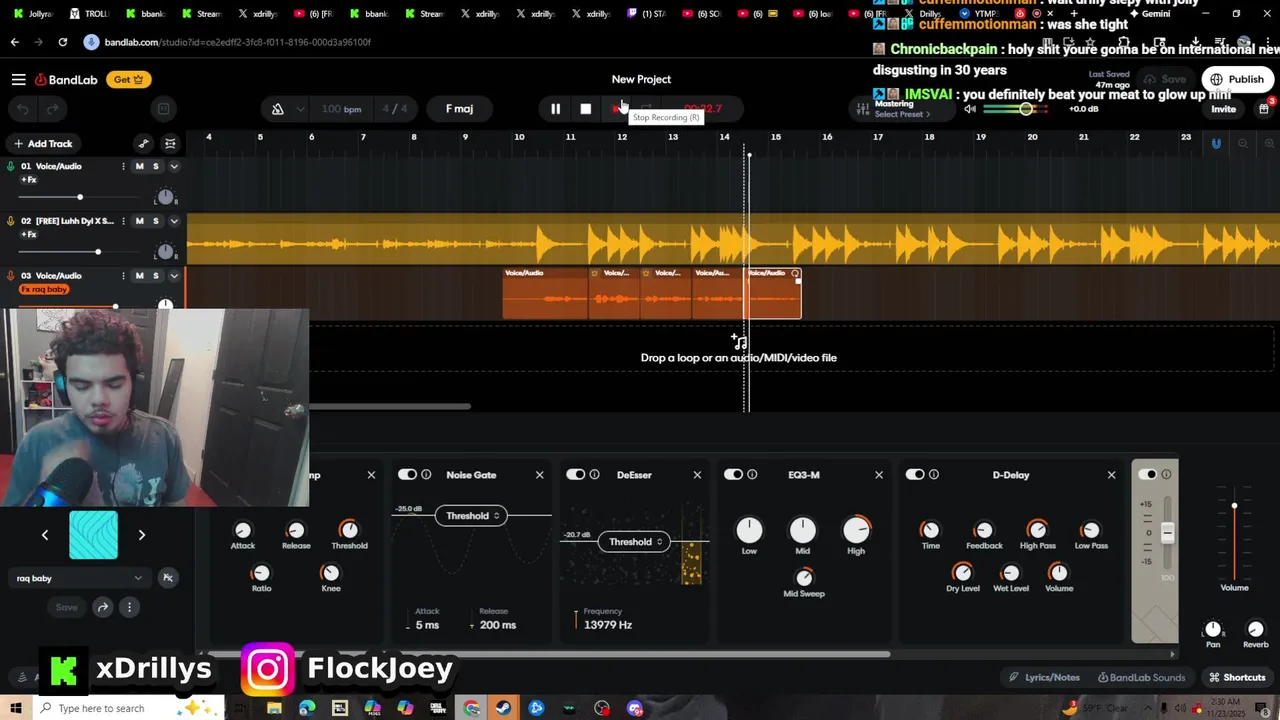Viewport: 1280px width, 720px height.
Task: Open DeEsser Threshold selector
Action: click(x=634, y=542)
